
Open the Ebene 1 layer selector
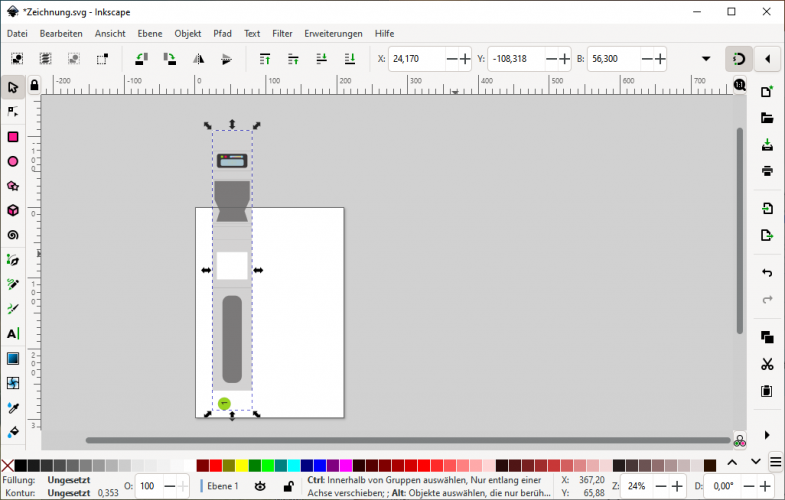pyautogui.click(x=223, y=486)
